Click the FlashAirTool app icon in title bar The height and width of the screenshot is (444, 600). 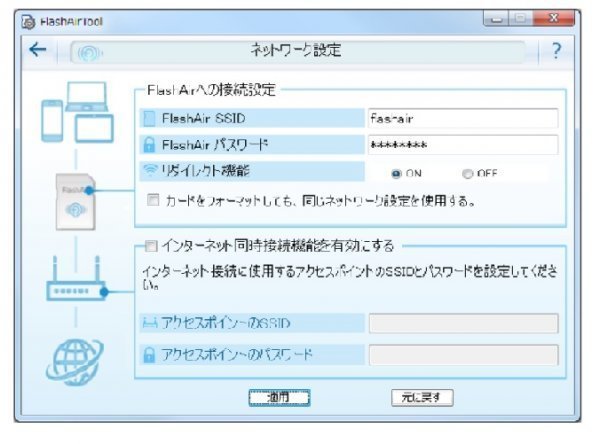click(x=28, y=22)
